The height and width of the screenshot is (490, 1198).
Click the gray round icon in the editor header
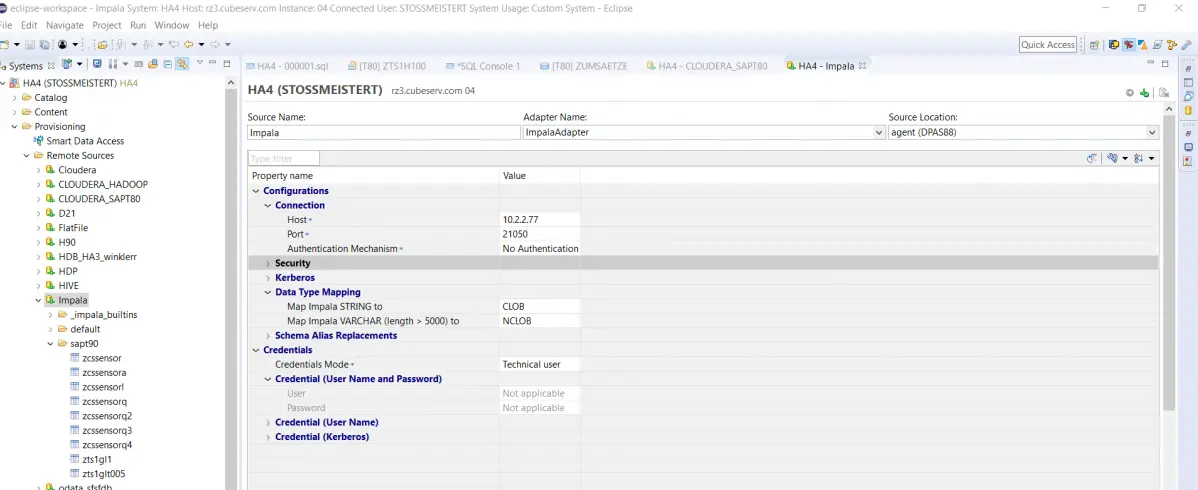(1130, 92)
